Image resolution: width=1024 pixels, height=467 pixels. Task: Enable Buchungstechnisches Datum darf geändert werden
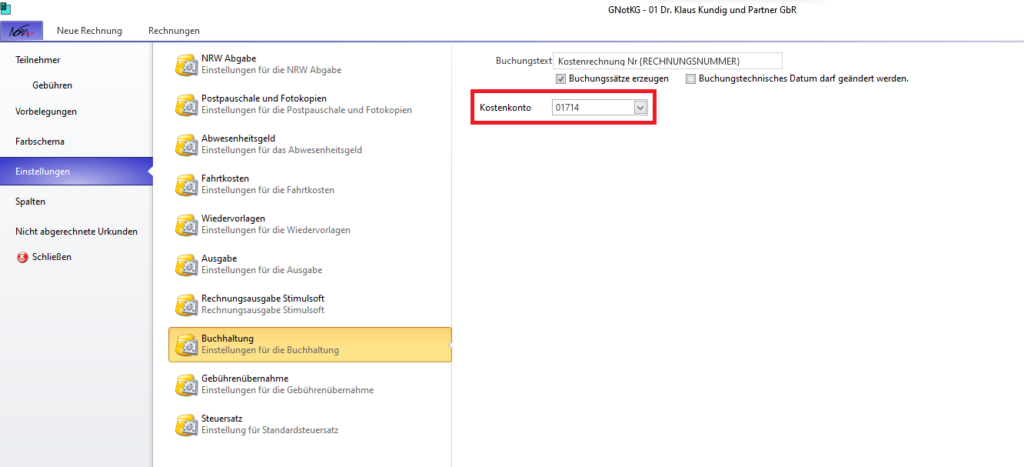tap(691, 79)
